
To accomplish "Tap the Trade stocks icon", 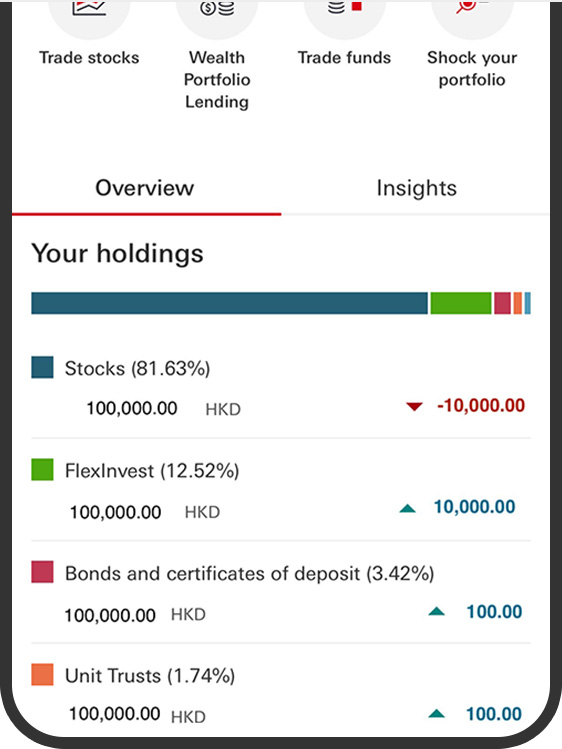I will click(89, 14).
